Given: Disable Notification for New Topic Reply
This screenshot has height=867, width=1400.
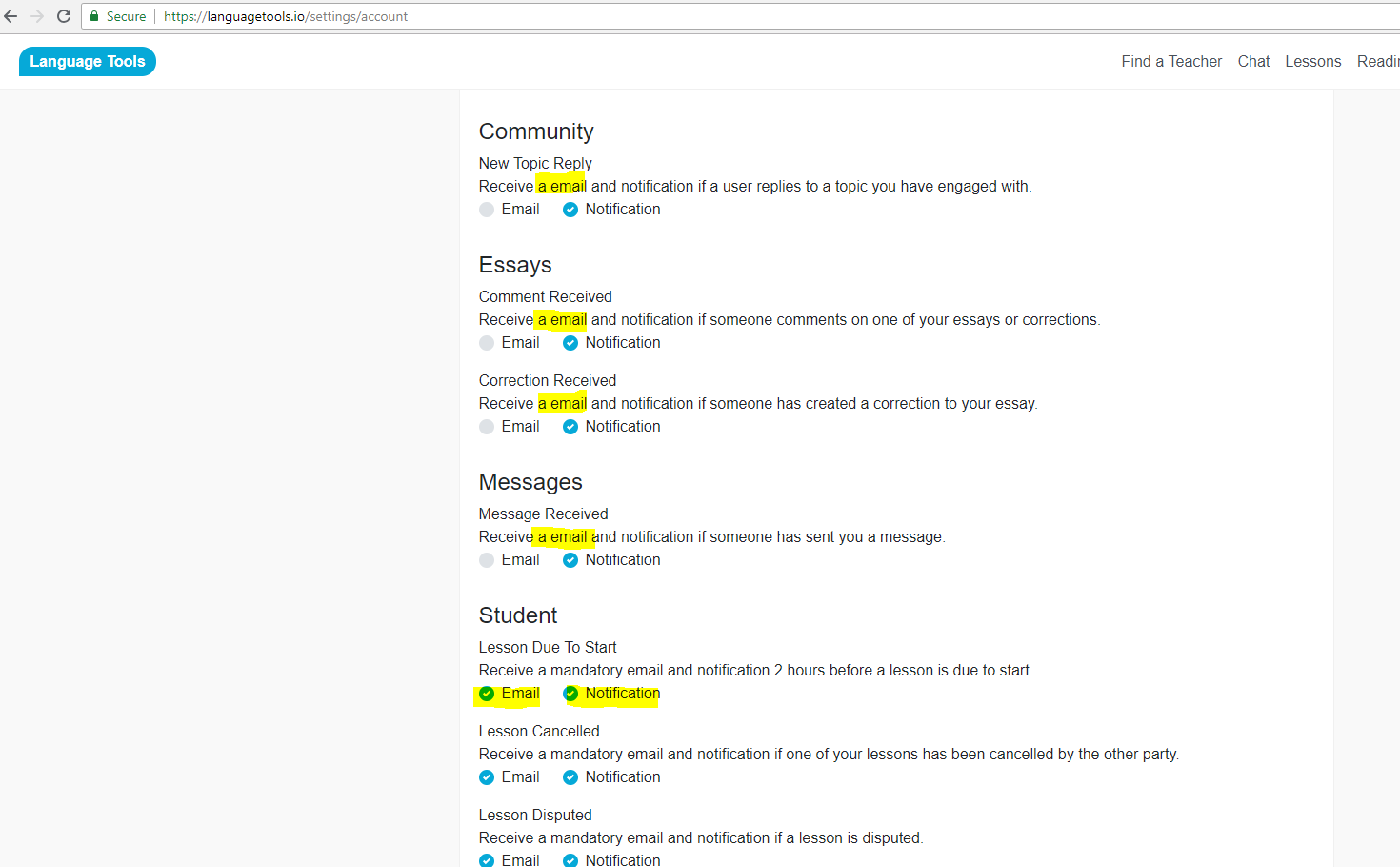Looking at the screenshot, I should pos(570,210).
